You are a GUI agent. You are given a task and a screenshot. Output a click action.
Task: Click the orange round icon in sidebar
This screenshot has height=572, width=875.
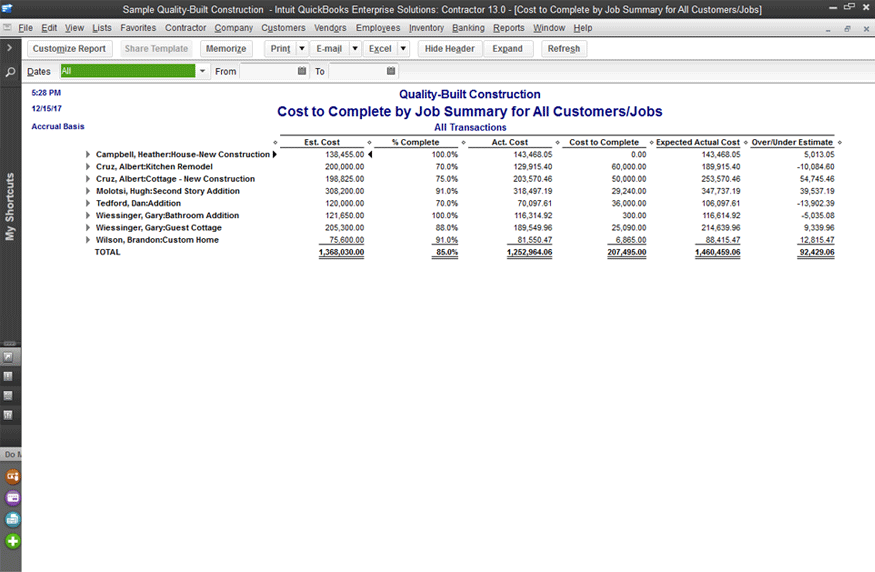tap(13, 476)
